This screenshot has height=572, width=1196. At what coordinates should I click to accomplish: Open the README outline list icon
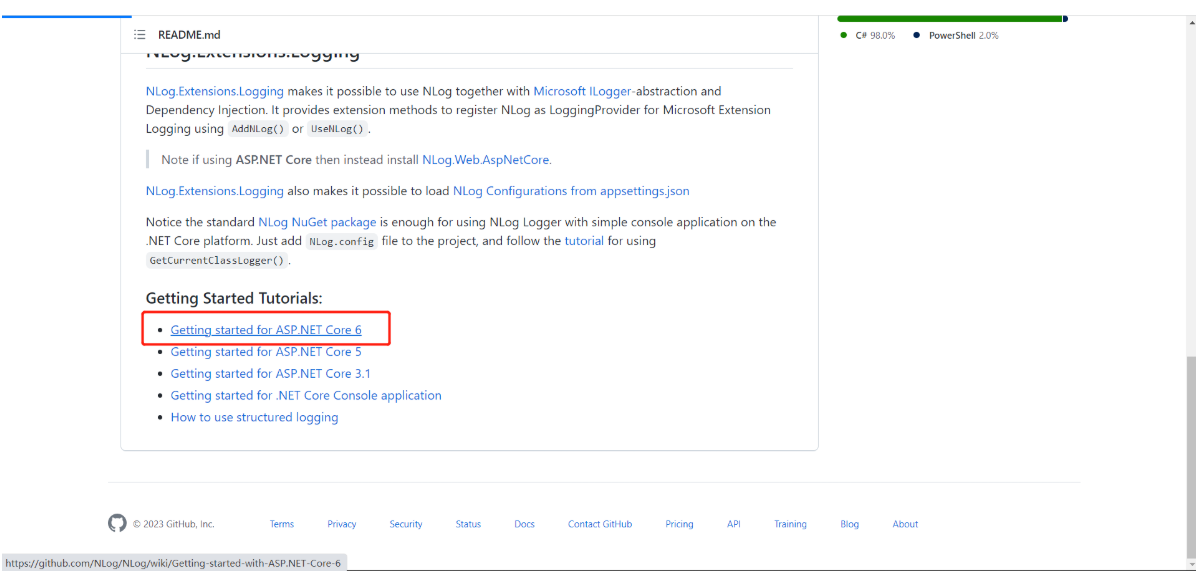[140, 34]
